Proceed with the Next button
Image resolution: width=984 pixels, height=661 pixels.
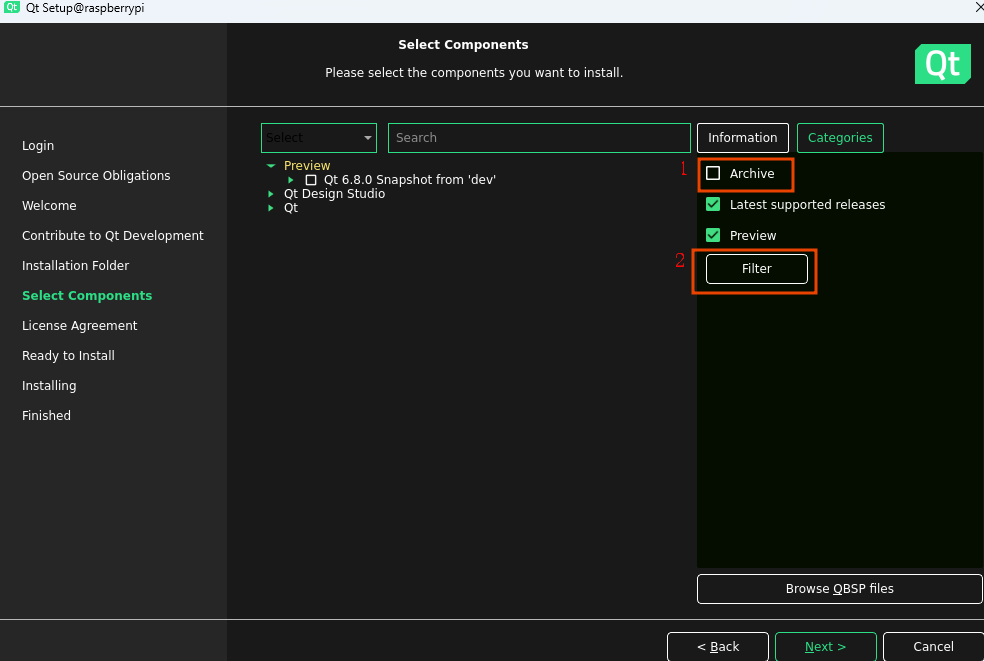coord(825,647)
